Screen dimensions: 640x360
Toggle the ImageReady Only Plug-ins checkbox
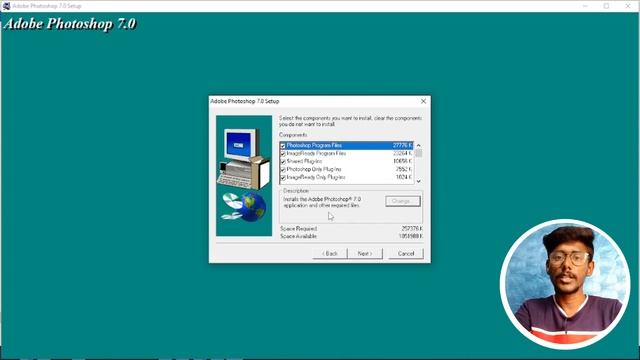(x=283, y=178)
